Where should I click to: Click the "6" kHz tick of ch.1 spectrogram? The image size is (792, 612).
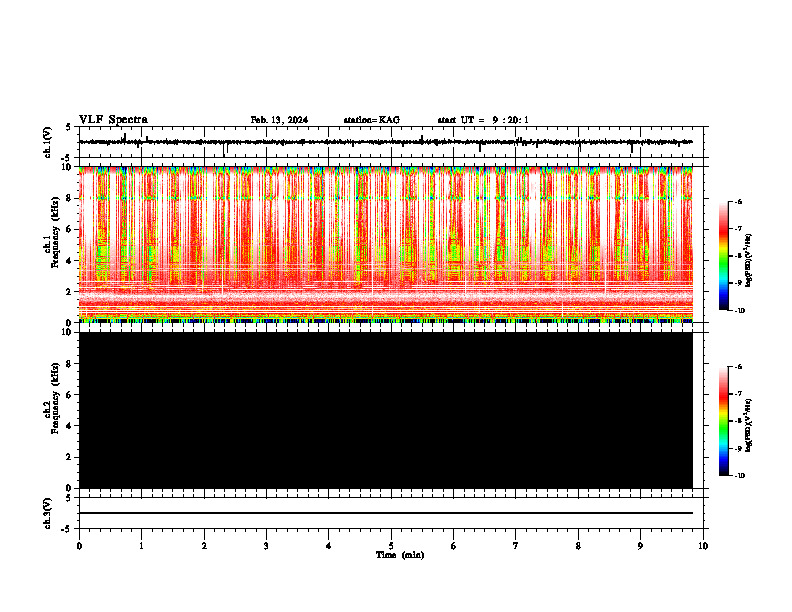(70, 229)
